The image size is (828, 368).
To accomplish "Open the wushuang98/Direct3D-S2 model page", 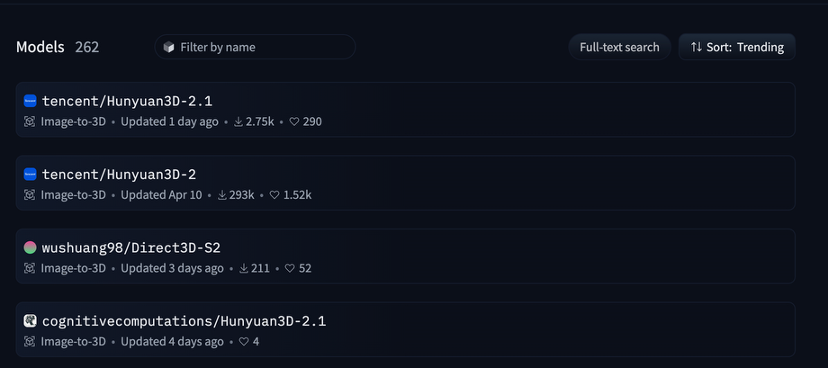I will (x=131, y=248).
